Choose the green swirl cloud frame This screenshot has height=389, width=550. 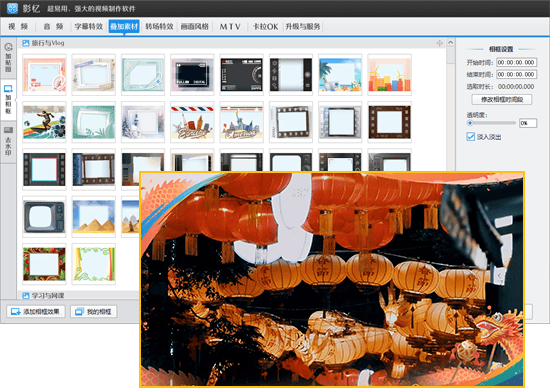(x=94, y=264)
